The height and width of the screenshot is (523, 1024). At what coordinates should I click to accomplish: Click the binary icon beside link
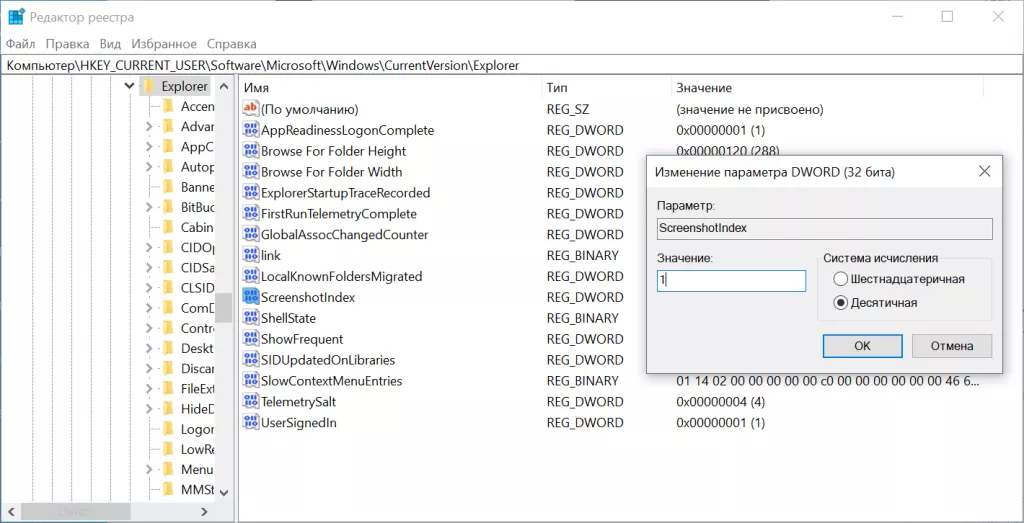click(251, 255)
